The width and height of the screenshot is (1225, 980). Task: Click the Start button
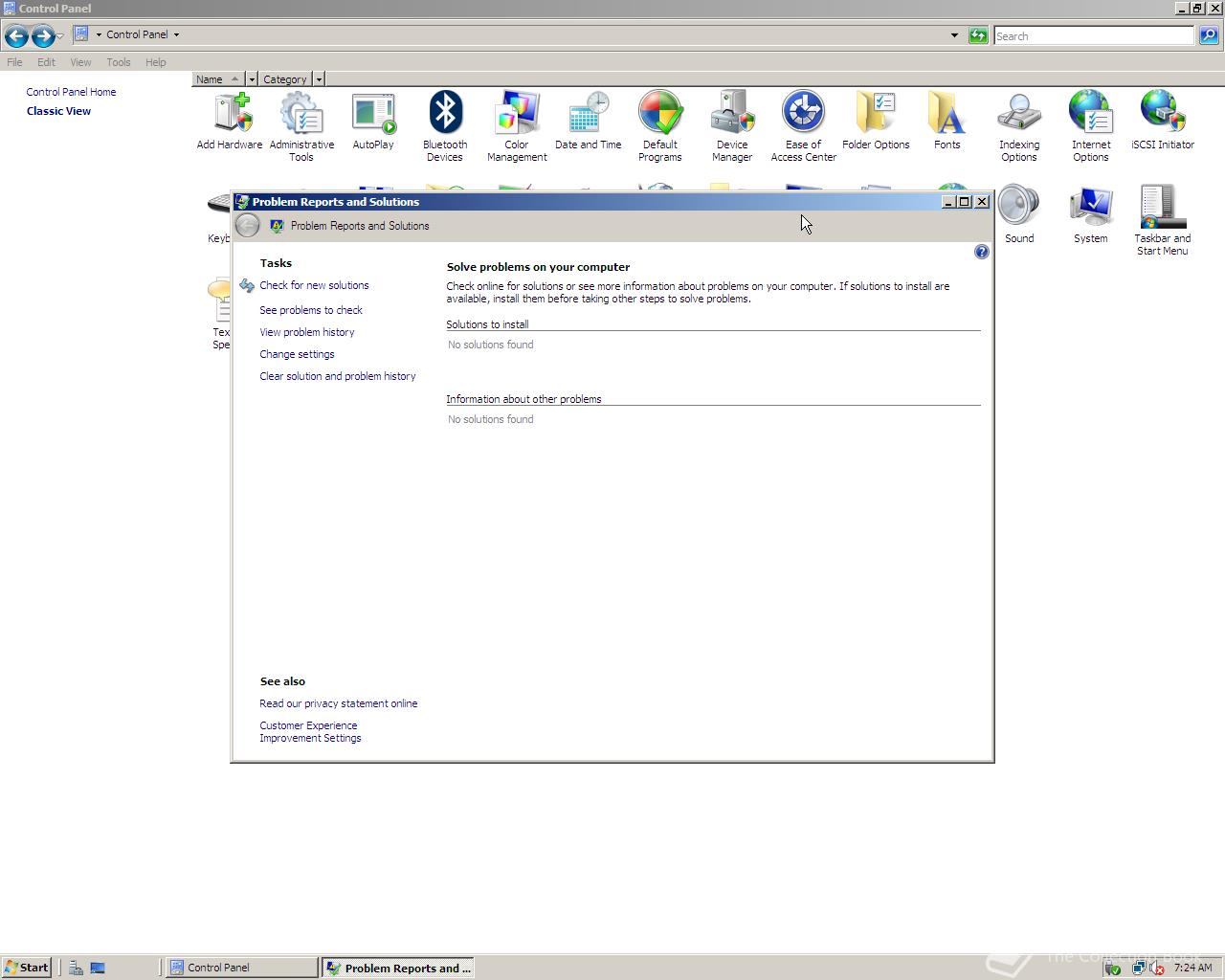pos(26,968)
